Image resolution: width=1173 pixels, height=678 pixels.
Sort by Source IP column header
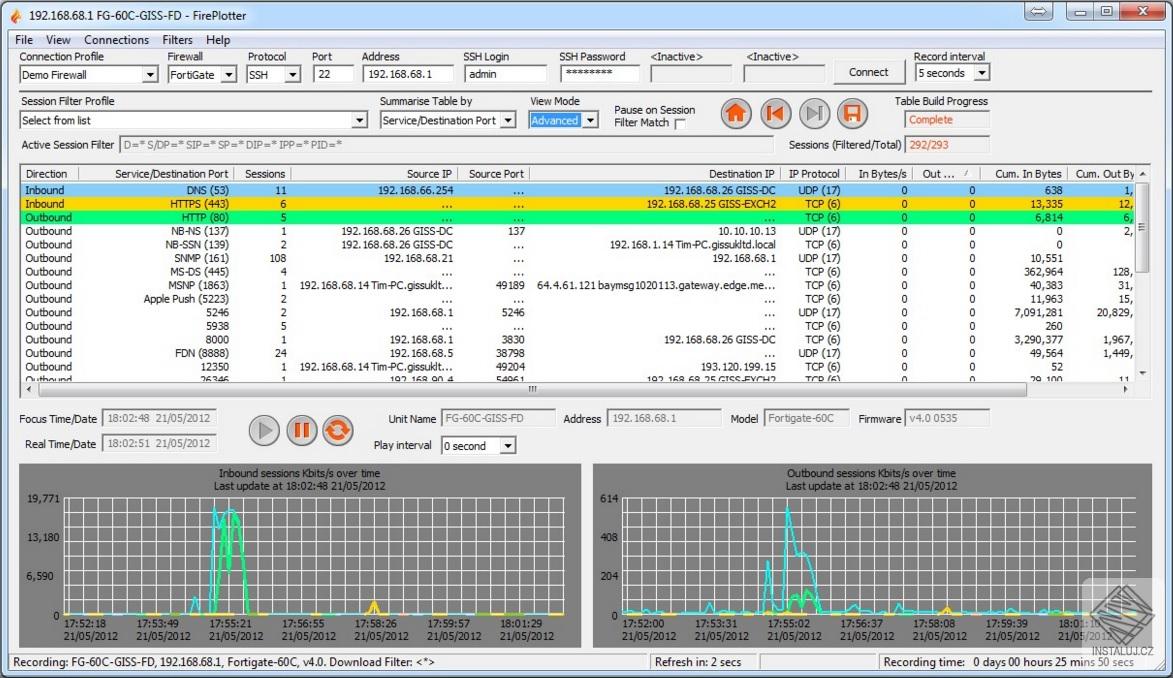pyautogui.click(x=374, y=174)
